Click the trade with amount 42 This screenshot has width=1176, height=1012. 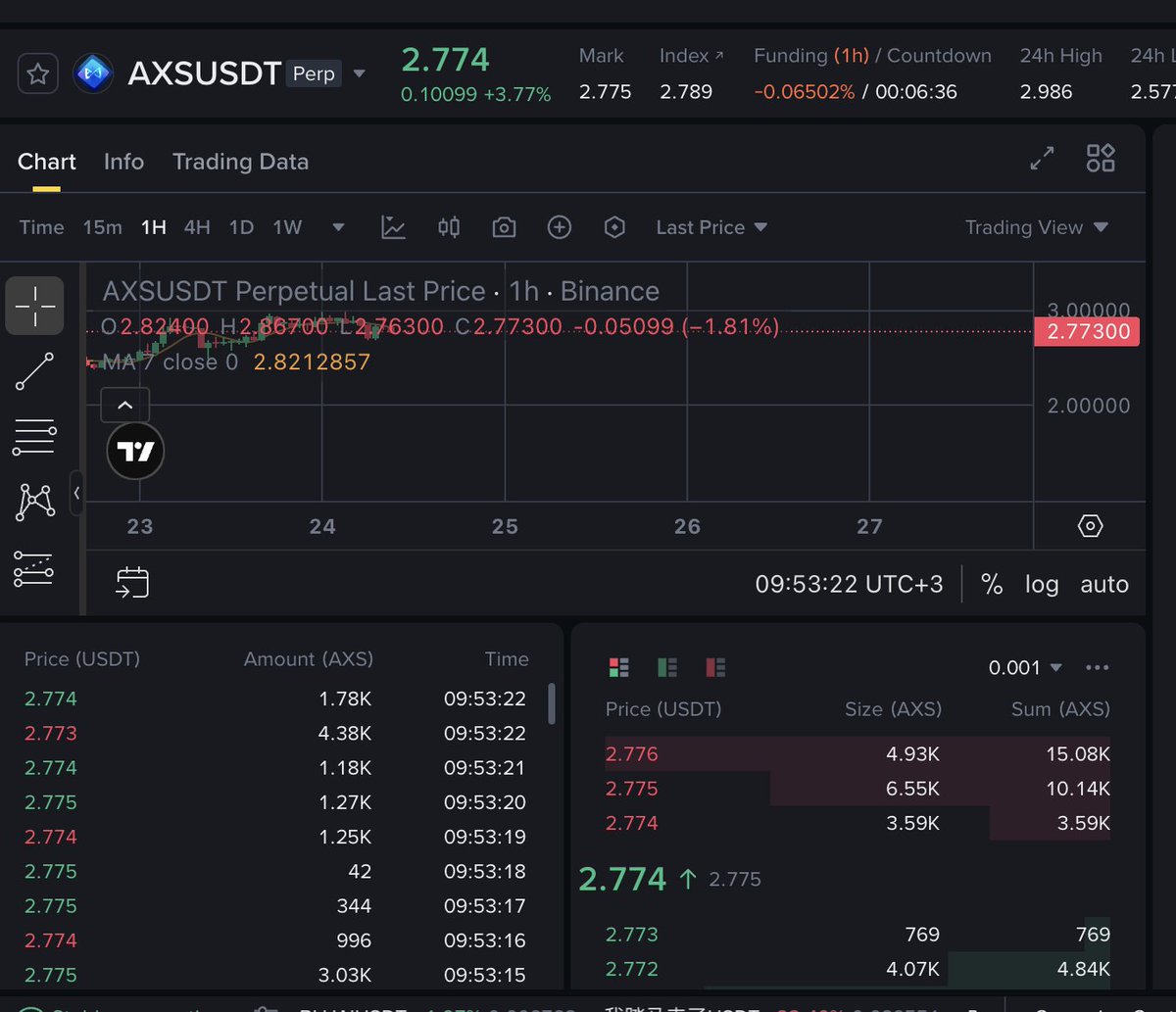click(275, 871)
